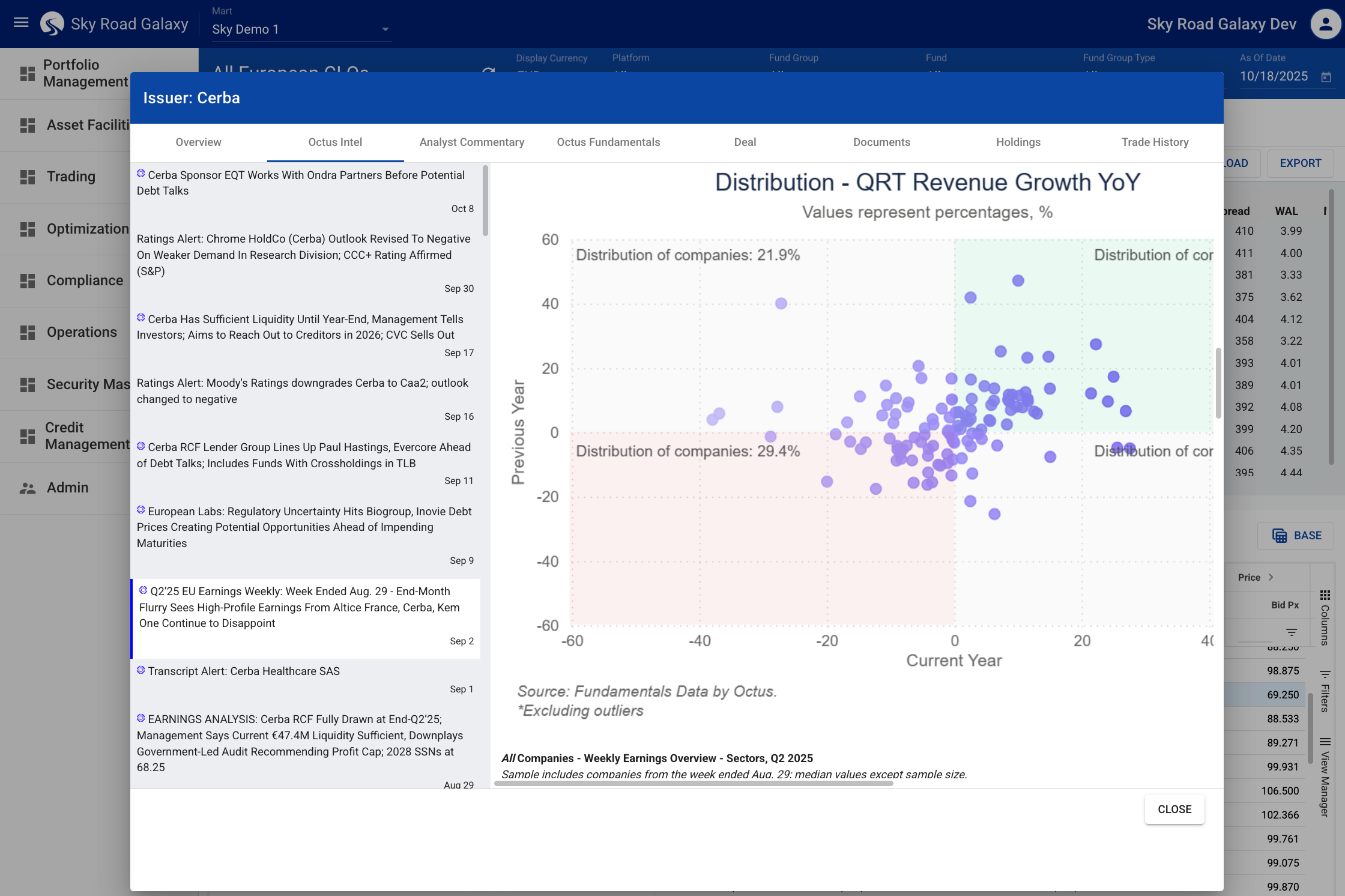The height and width of the screenshot is (896, 1345).
Task: Click the Bid Px column filter icon
Action: click(1292, 632)
